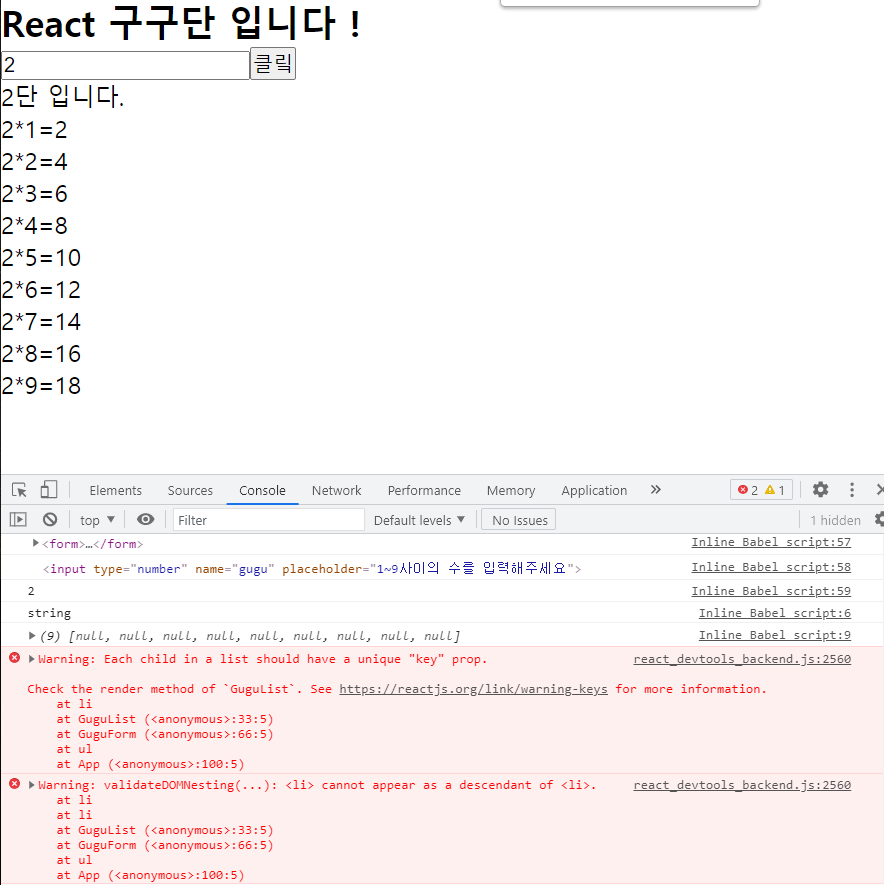
Task: Open the Performance tab
Action: 424,490
